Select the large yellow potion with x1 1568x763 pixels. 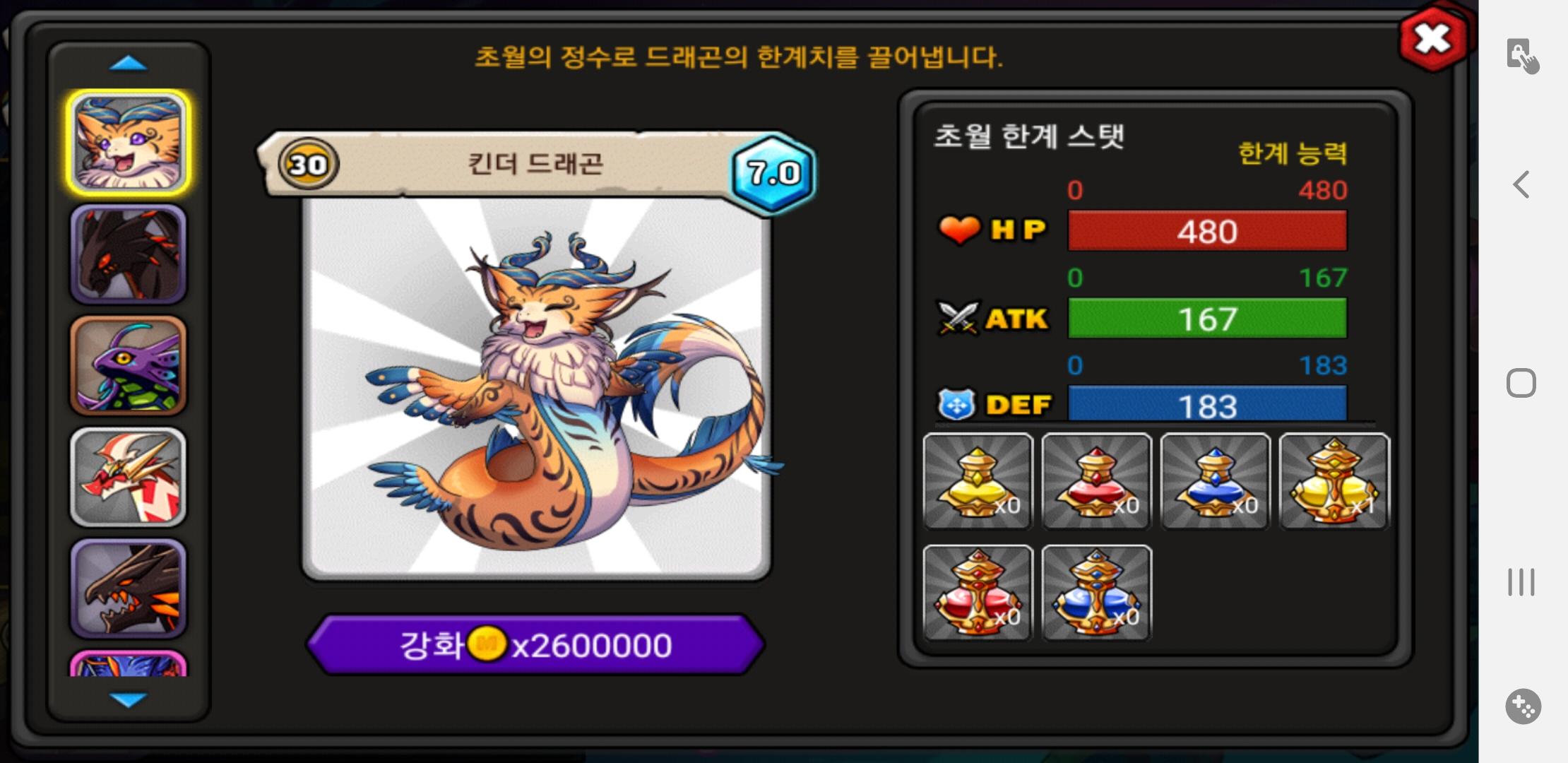pyautogui.click(x=1334, y=481)
